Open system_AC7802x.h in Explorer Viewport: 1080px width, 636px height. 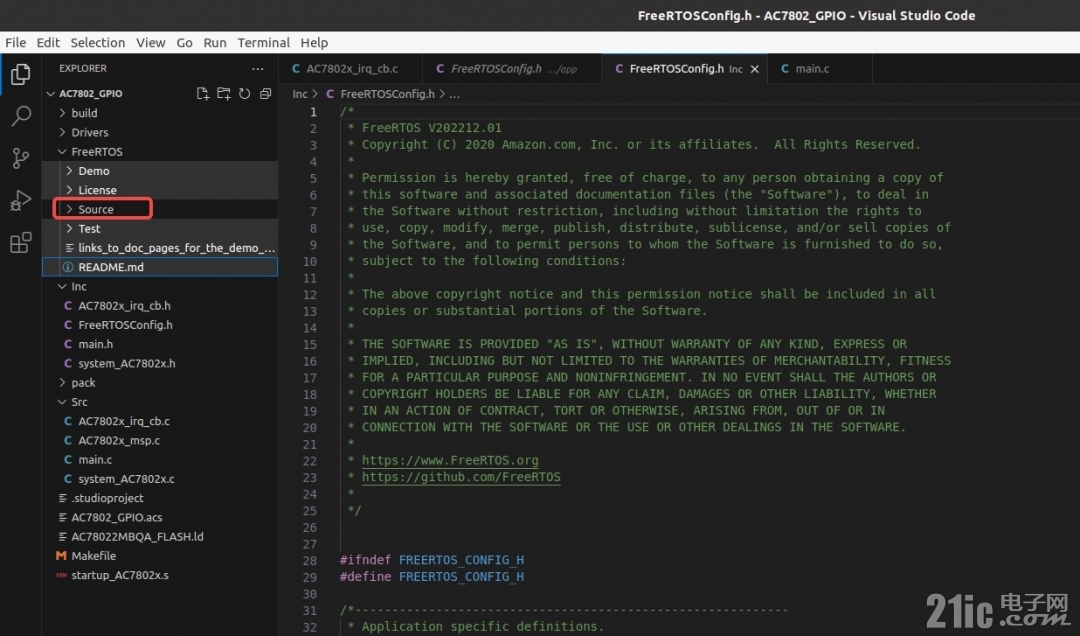coord(160,363)
